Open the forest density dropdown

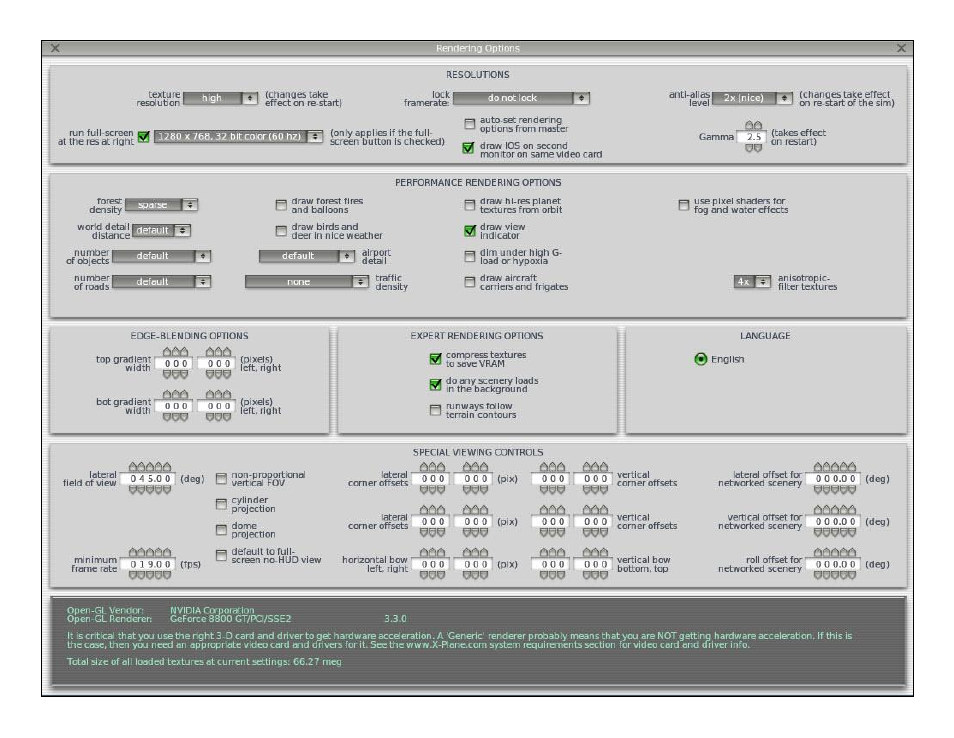[161, 205]
